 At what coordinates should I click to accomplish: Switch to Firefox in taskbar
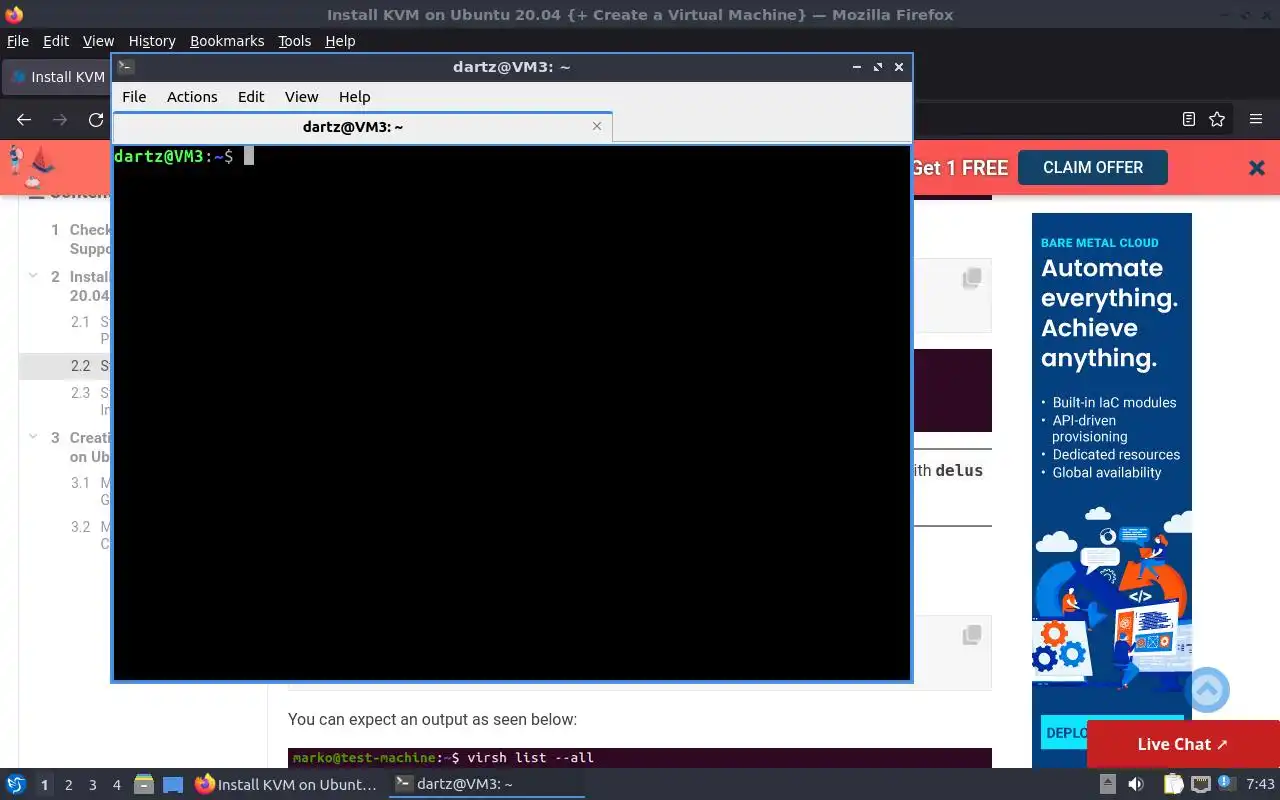(x=286, y=784)
